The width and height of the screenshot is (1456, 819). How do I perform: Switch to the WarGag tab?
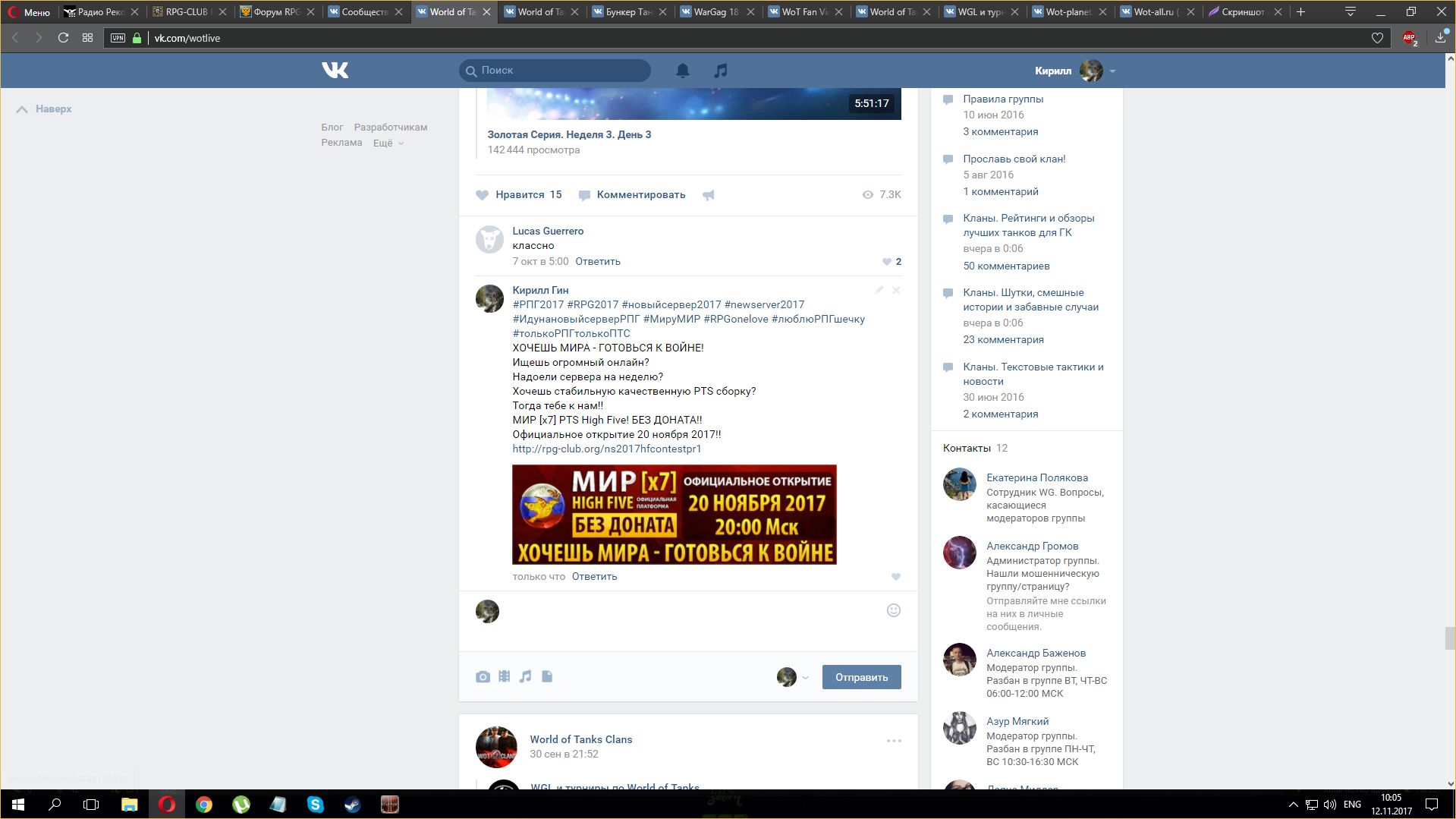[717, 11]
